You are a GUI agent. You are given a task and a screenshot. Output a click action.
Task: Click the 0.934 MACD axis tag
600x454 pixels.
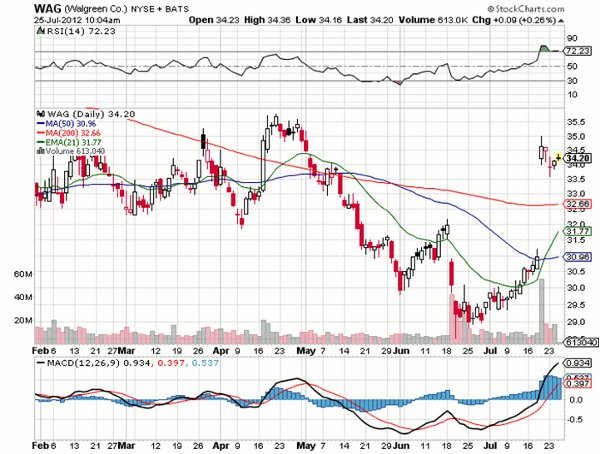(x=578, y=363)
